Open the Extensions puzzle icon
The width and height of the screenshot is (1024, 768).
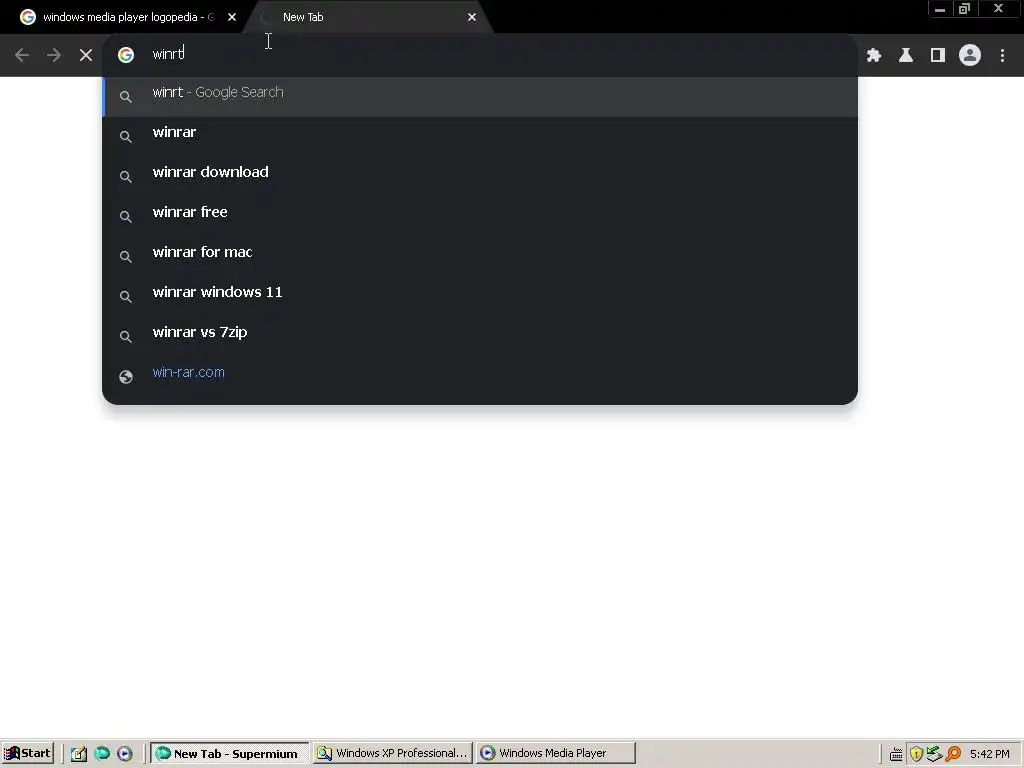(x=874, y=56)
